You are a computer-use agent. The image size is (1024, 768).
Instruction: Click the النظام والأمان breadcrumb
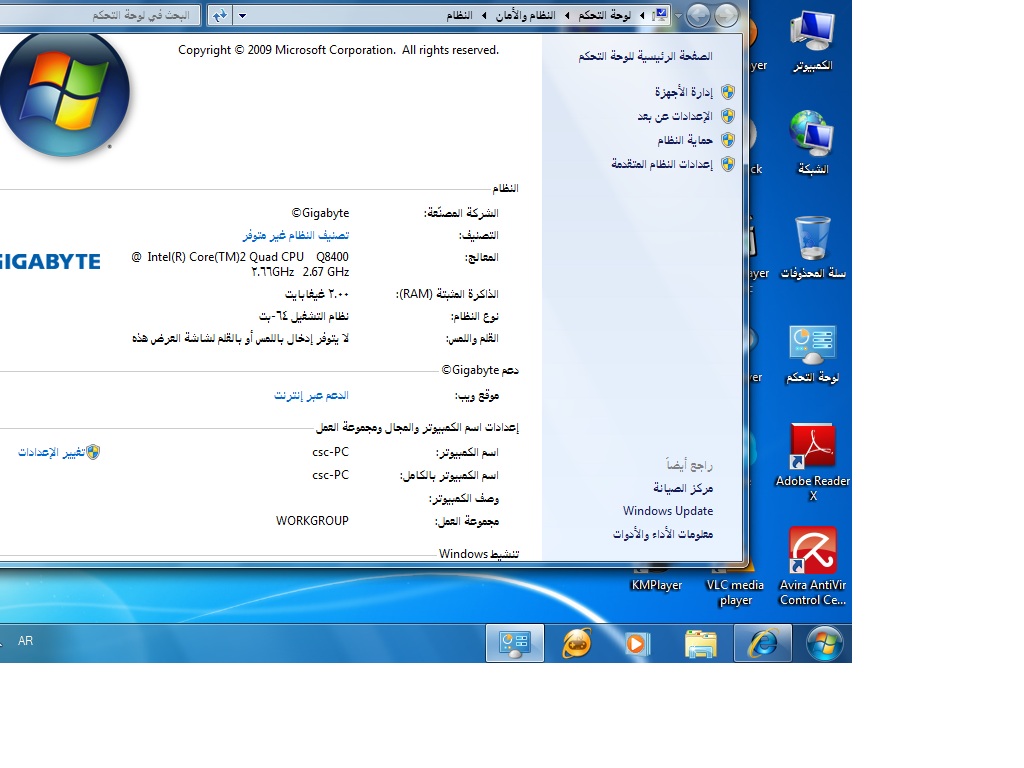[x=526, y=15]
